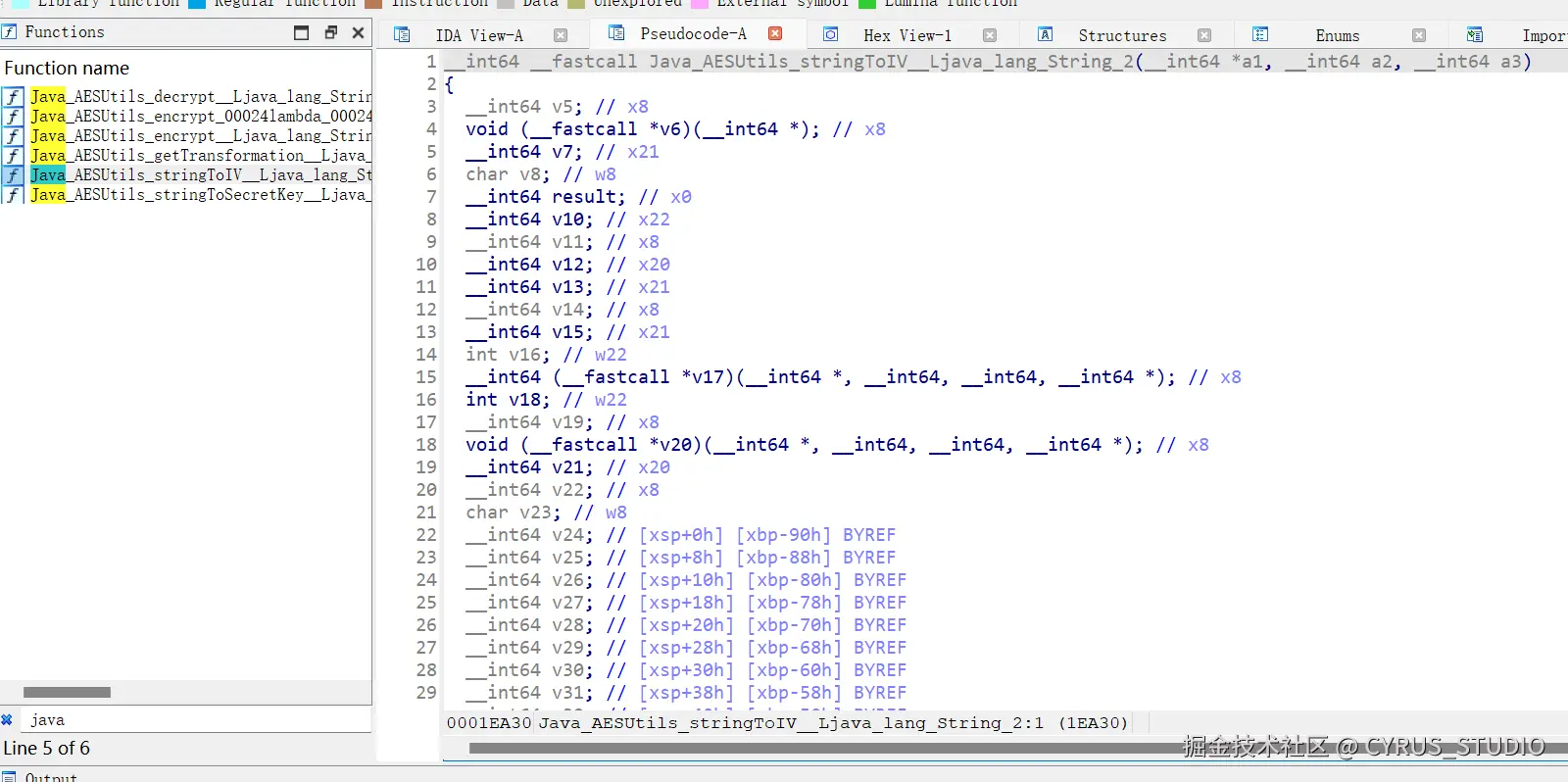Select second Java_AESUtils_encrypt__Ljava_lang_String row
This screenshot has height=782, width=1568.
(186, 136)
